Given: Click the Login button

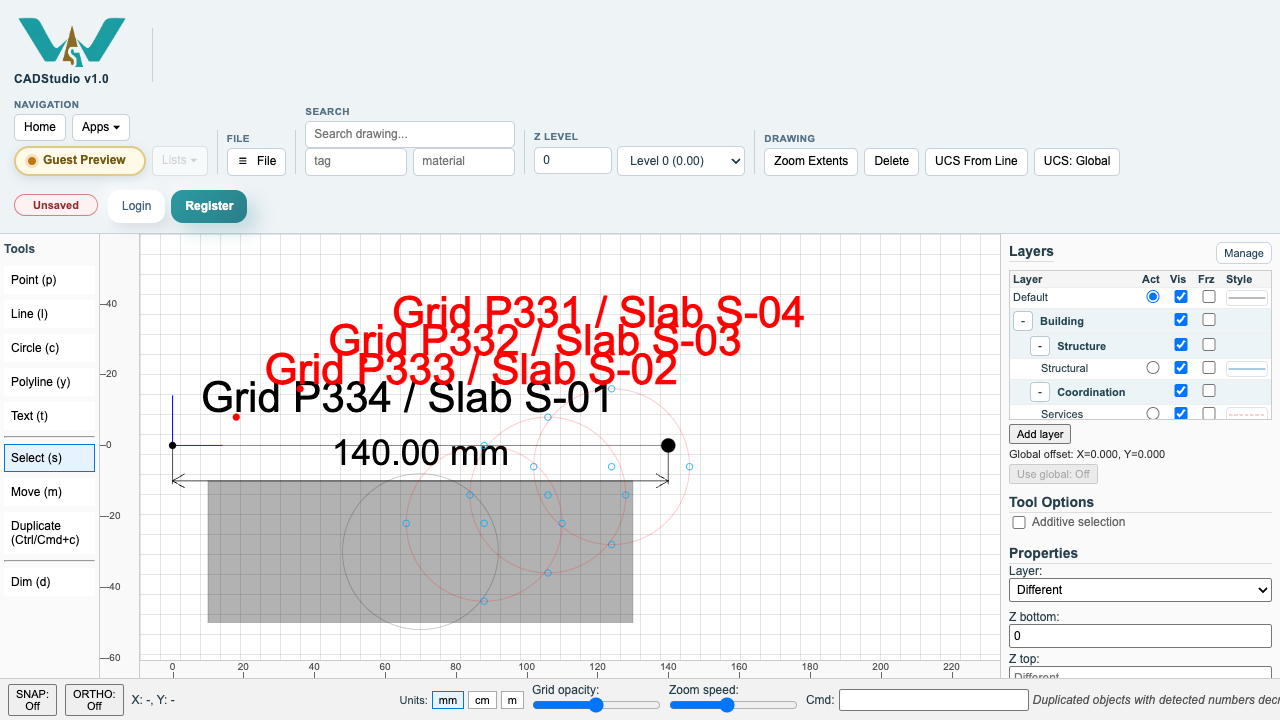Looking at the screenshot, I should [136, 206].
